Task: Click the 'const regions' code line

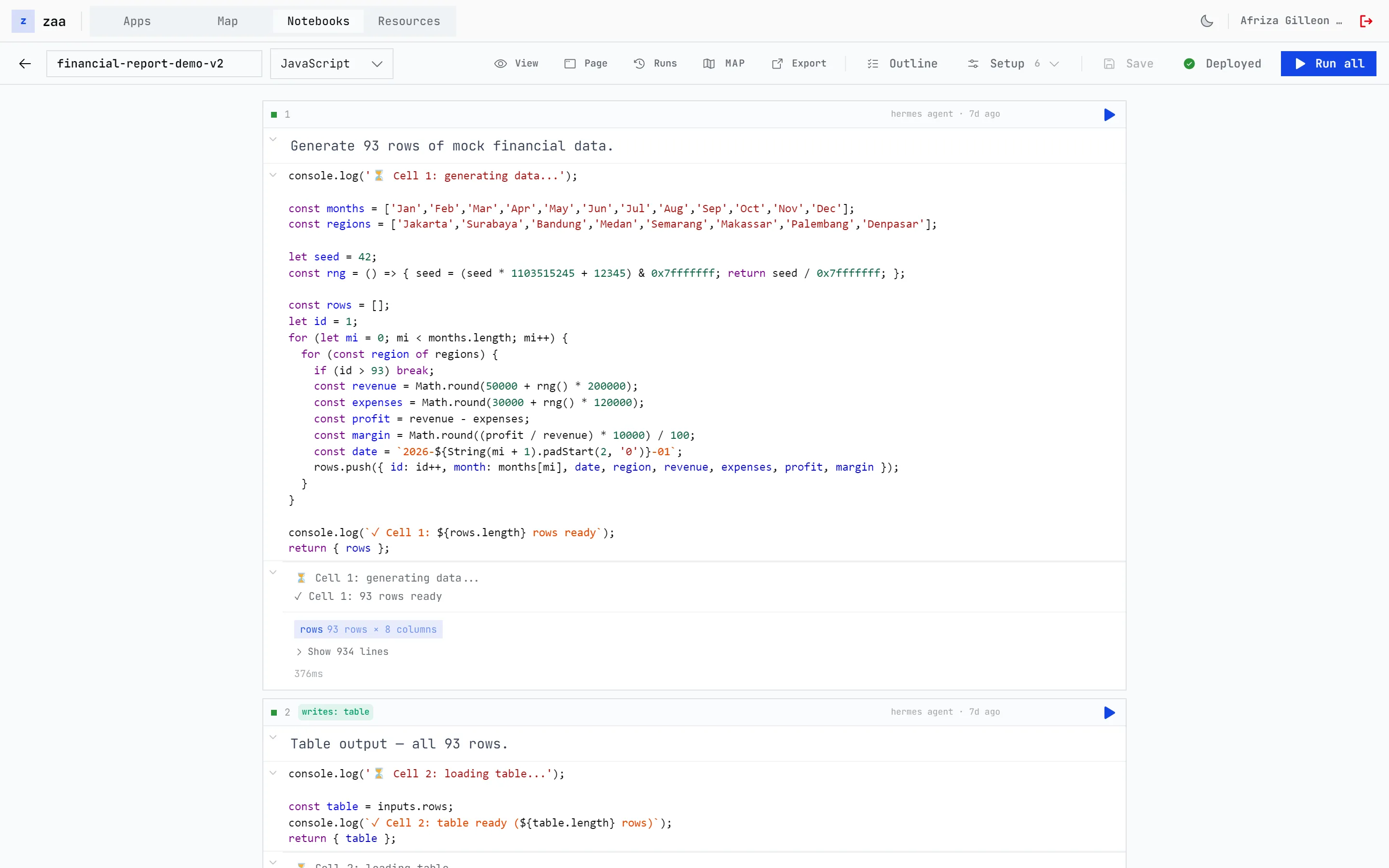Action: pyautogui.click(x=613, y=224)
